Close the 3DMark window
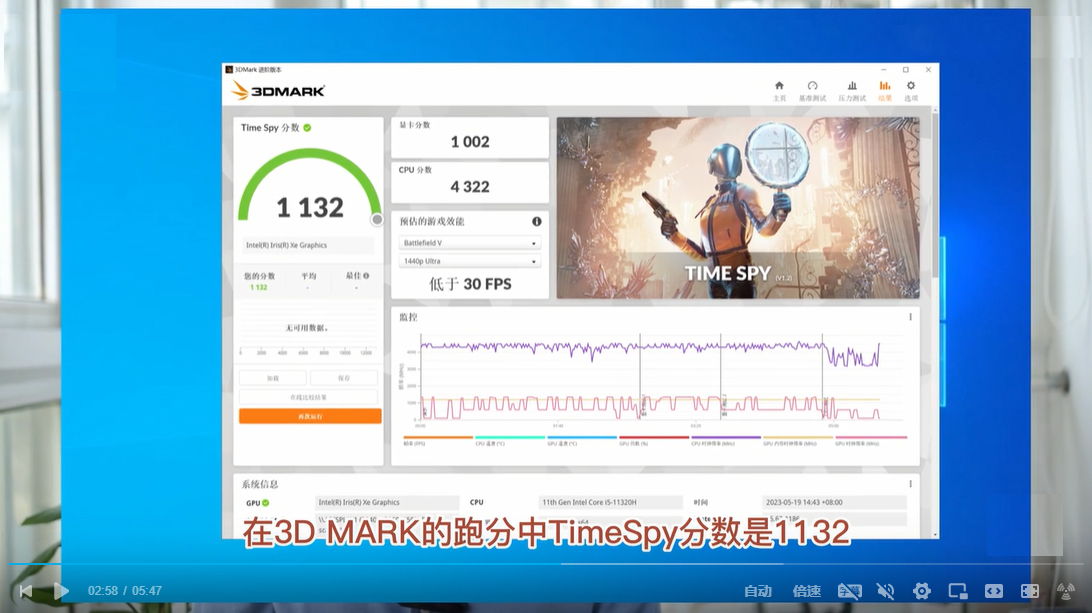The width and height of the screenshot is (1092, 613). pos(928,70)
